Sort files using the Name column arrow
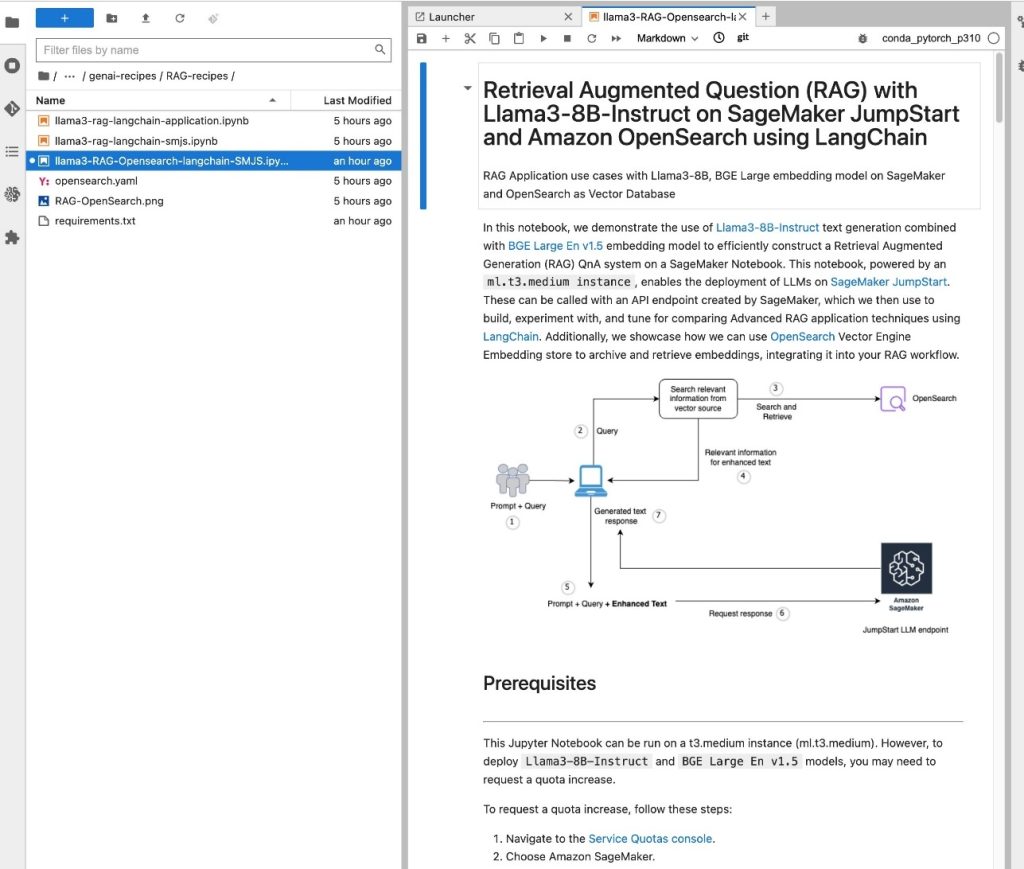1024x869 pixels. tap(272, 100)
